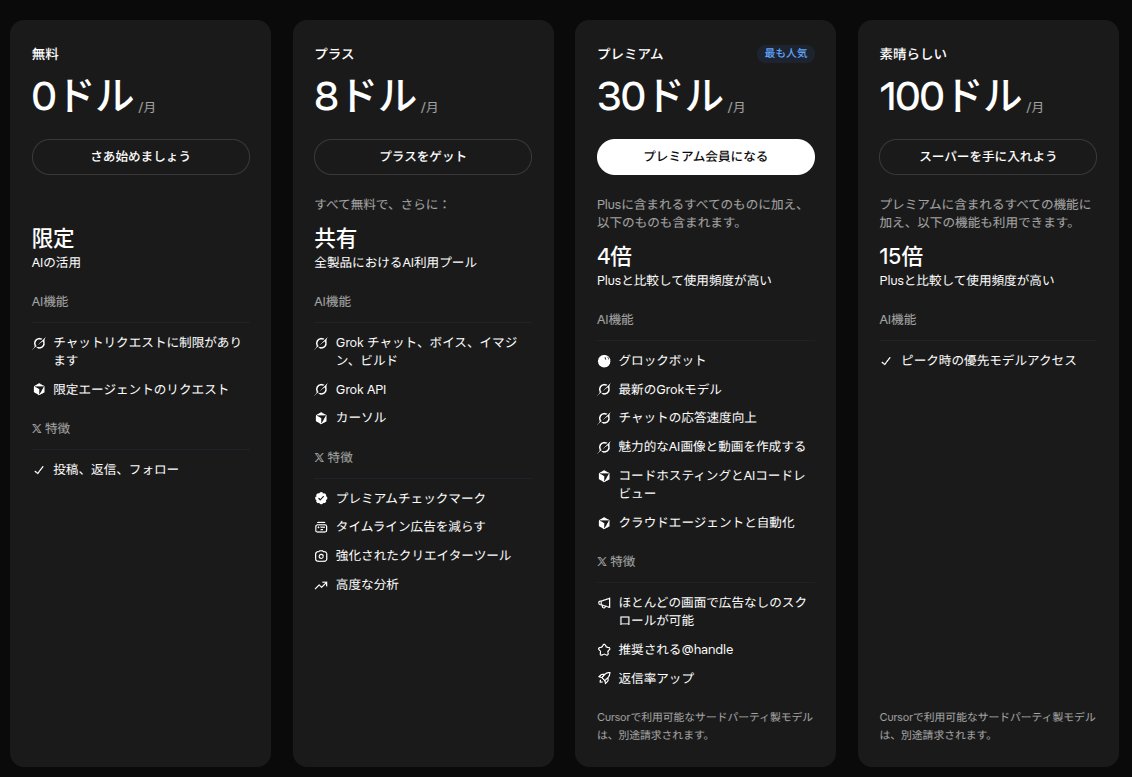Screen dimensions: 1132x777
Task: Click the すべて無料で、さらに： text
Action: [381, 205]
